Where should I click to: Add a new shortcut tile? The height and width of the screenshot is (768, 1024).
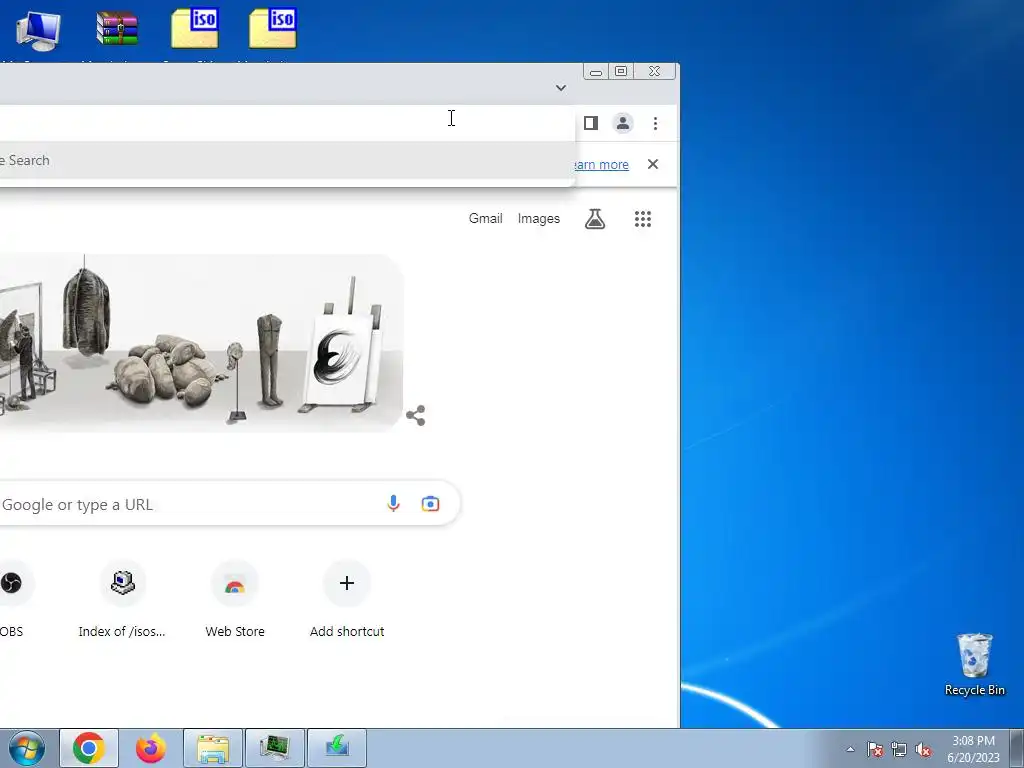coord(347,598)
